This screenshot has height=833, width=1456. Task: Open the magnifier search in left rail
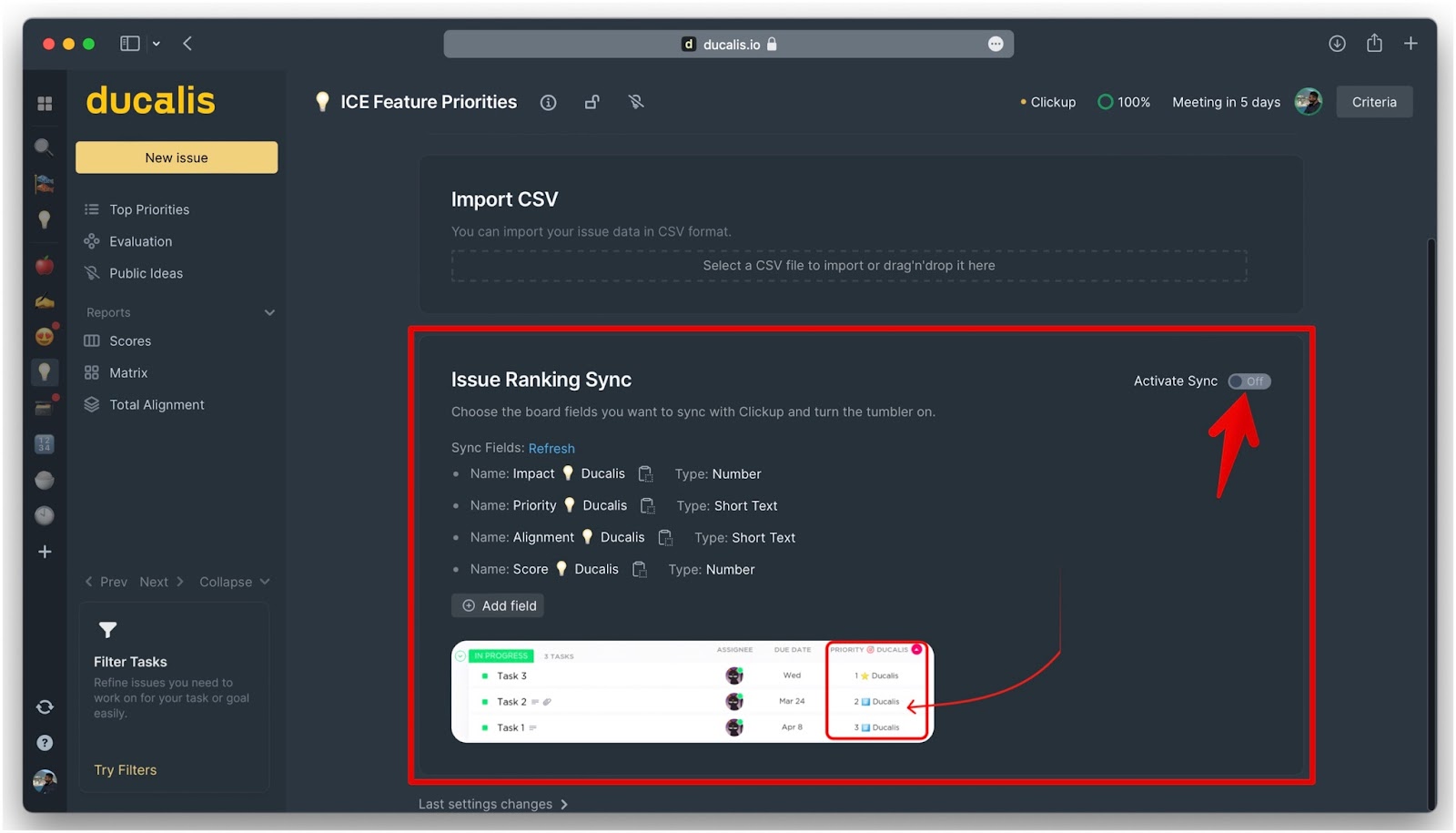(44, 147)
